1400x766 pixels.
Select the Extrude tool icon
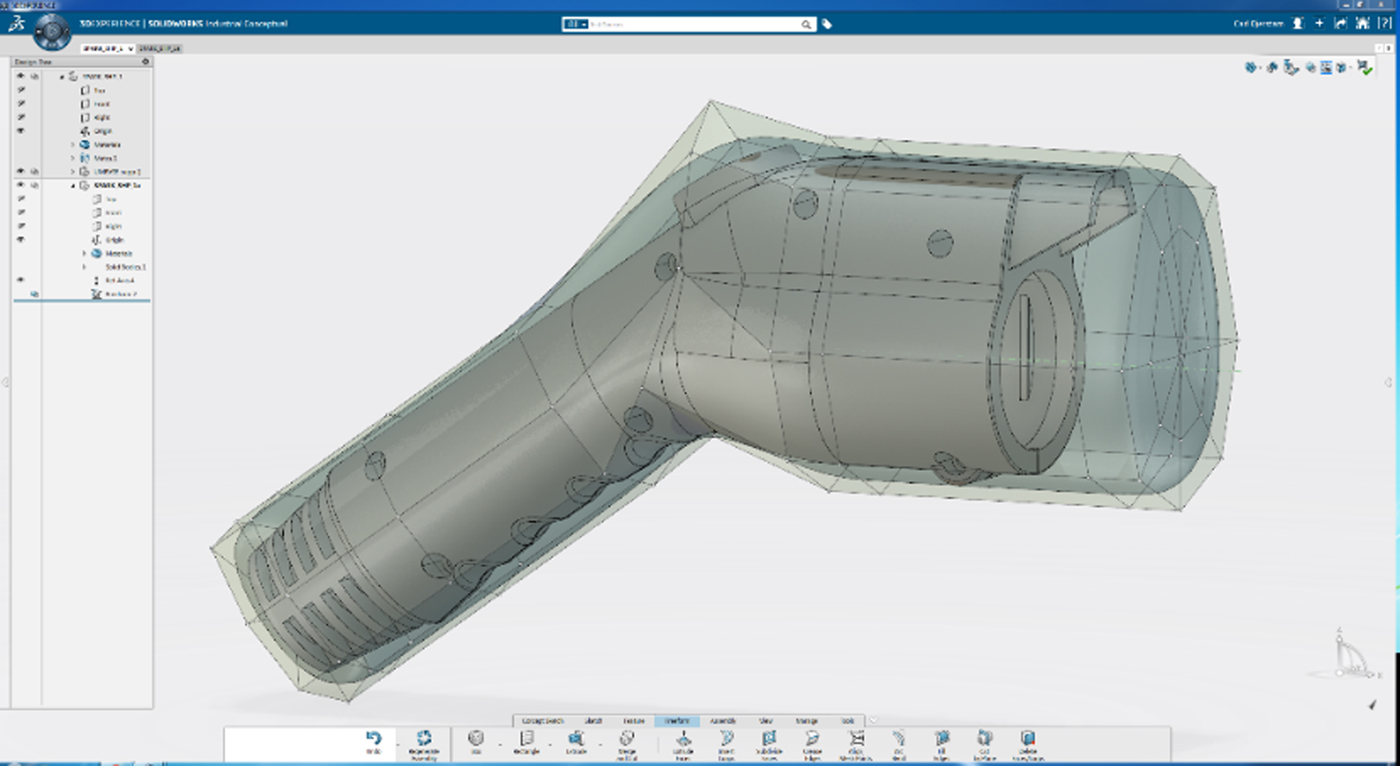576,739
